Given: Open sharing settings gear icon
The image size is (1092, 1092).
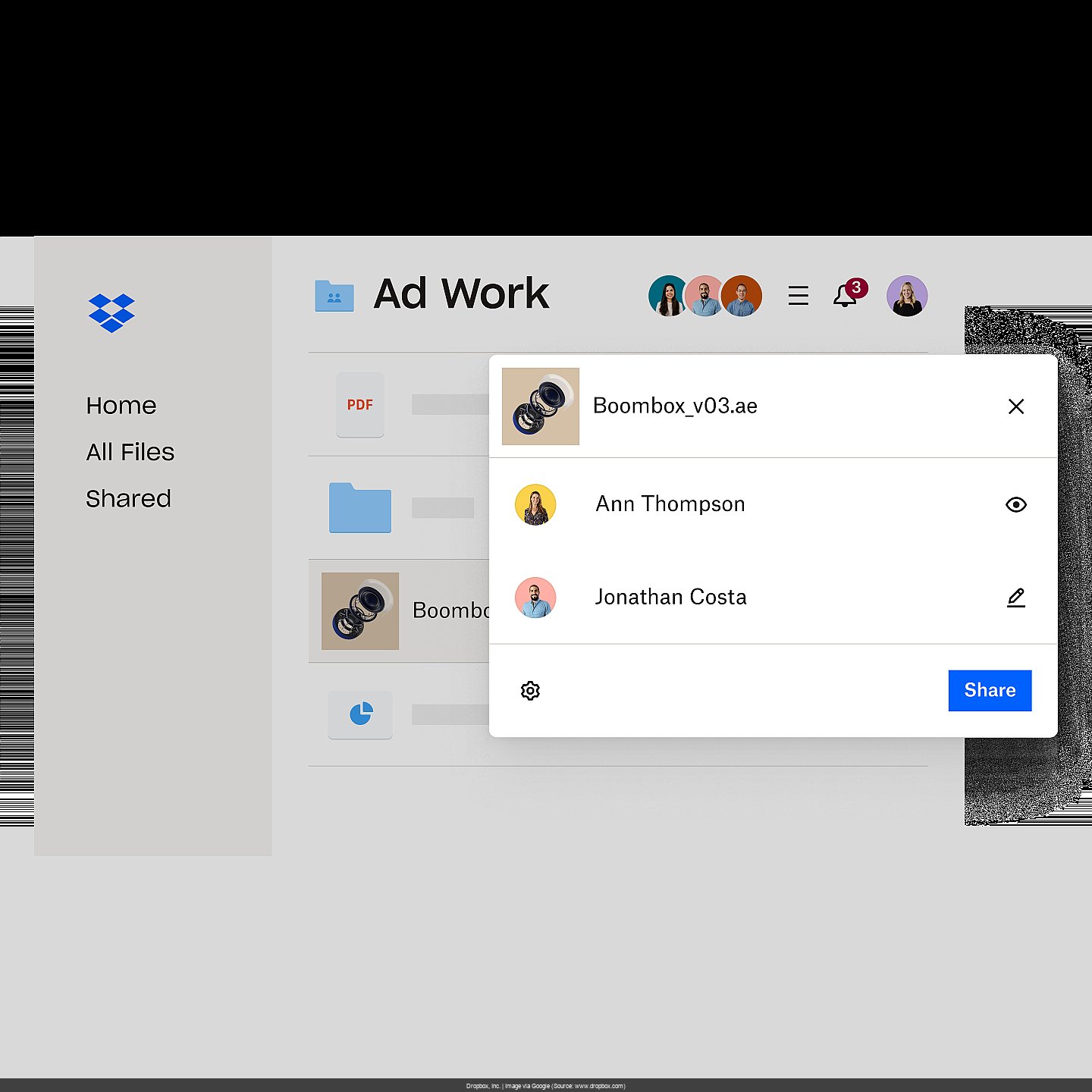Looking at the screenshot, I should point(530,691).
